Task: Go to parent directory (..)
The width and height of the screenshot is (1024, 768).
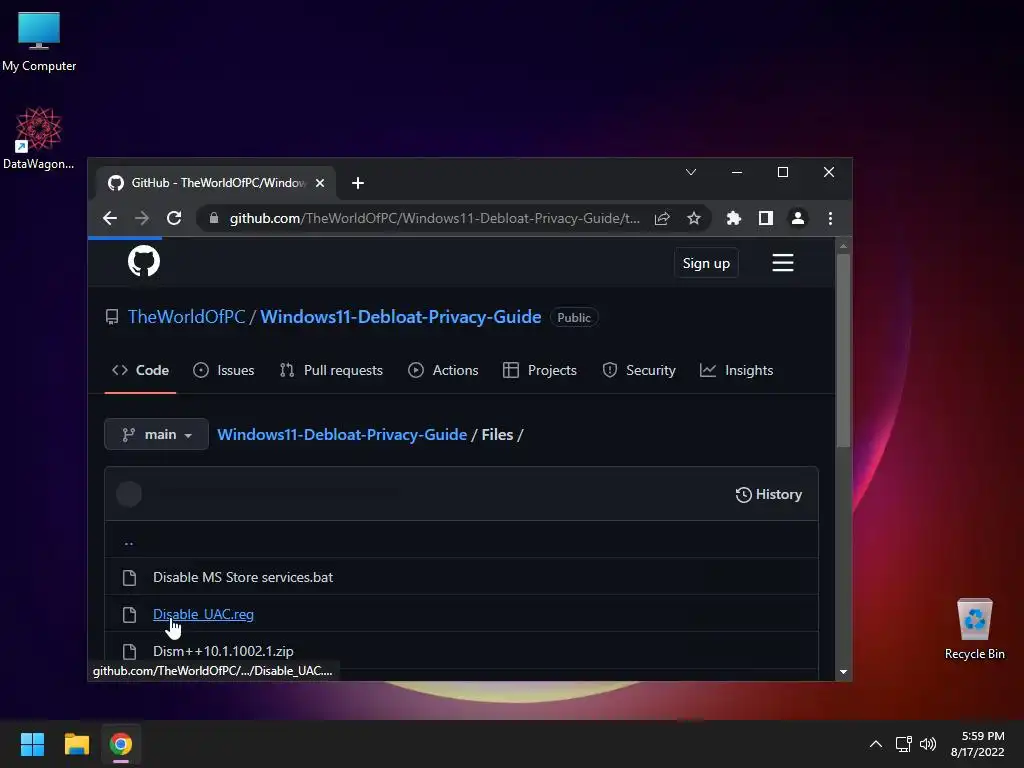Action: (x=129, y=541)
